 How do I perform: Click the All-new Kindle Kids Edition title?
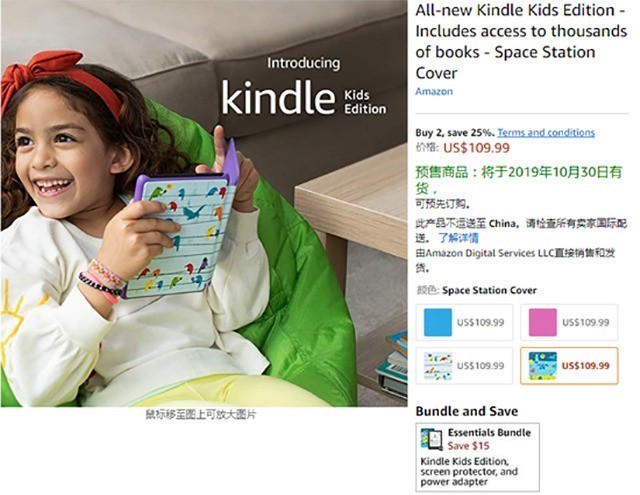click(521, 42)
